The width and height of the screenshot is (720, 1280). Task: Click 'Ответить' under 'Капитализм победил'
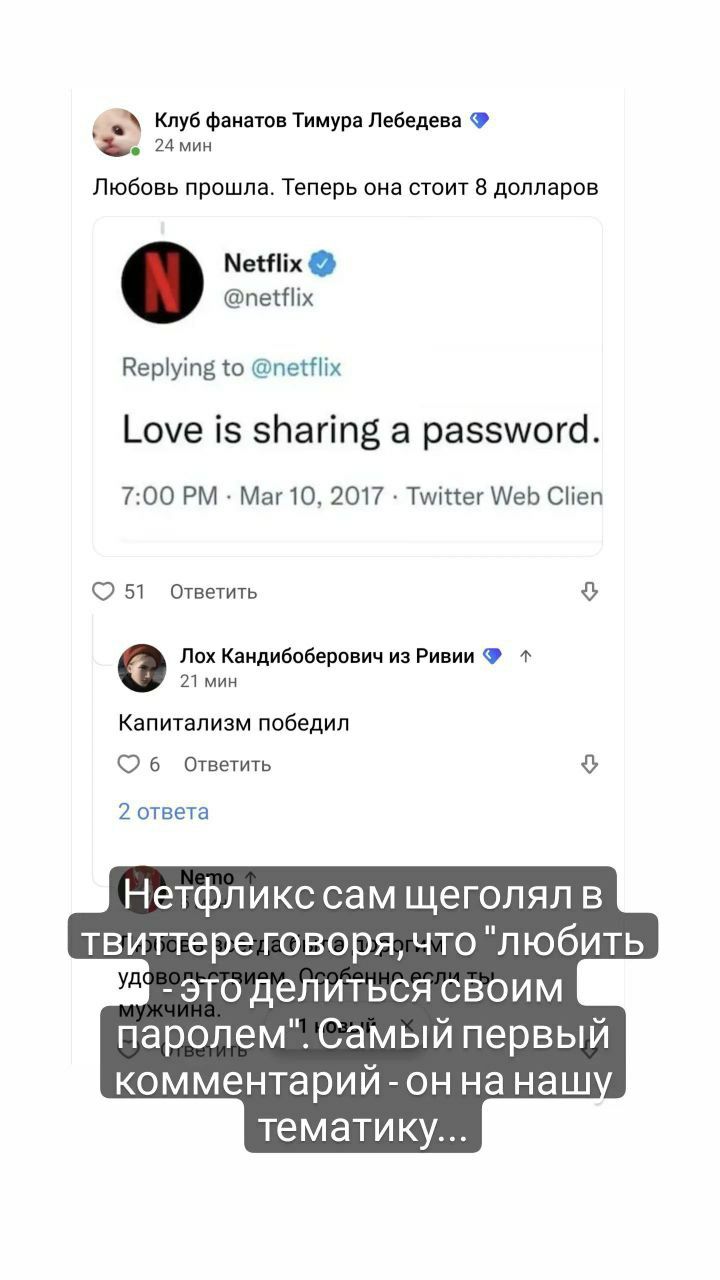coord(228,764)
